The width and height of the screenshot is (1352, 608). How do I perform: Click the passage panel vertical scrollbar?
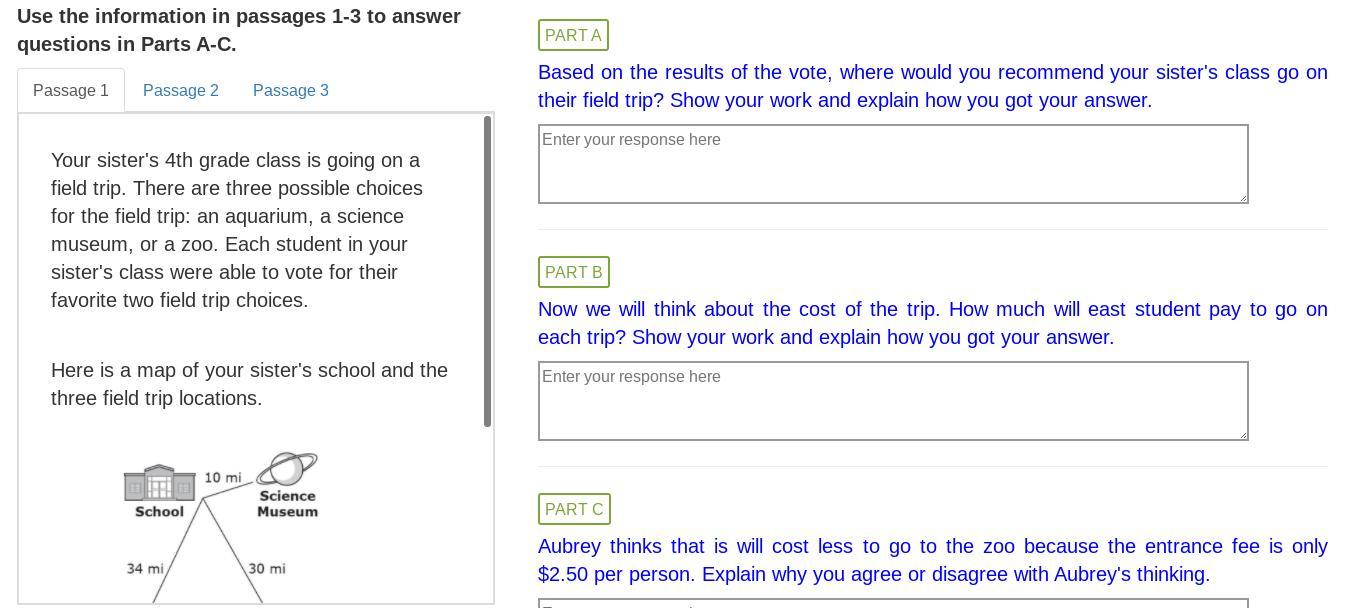(x=488, y=271)
